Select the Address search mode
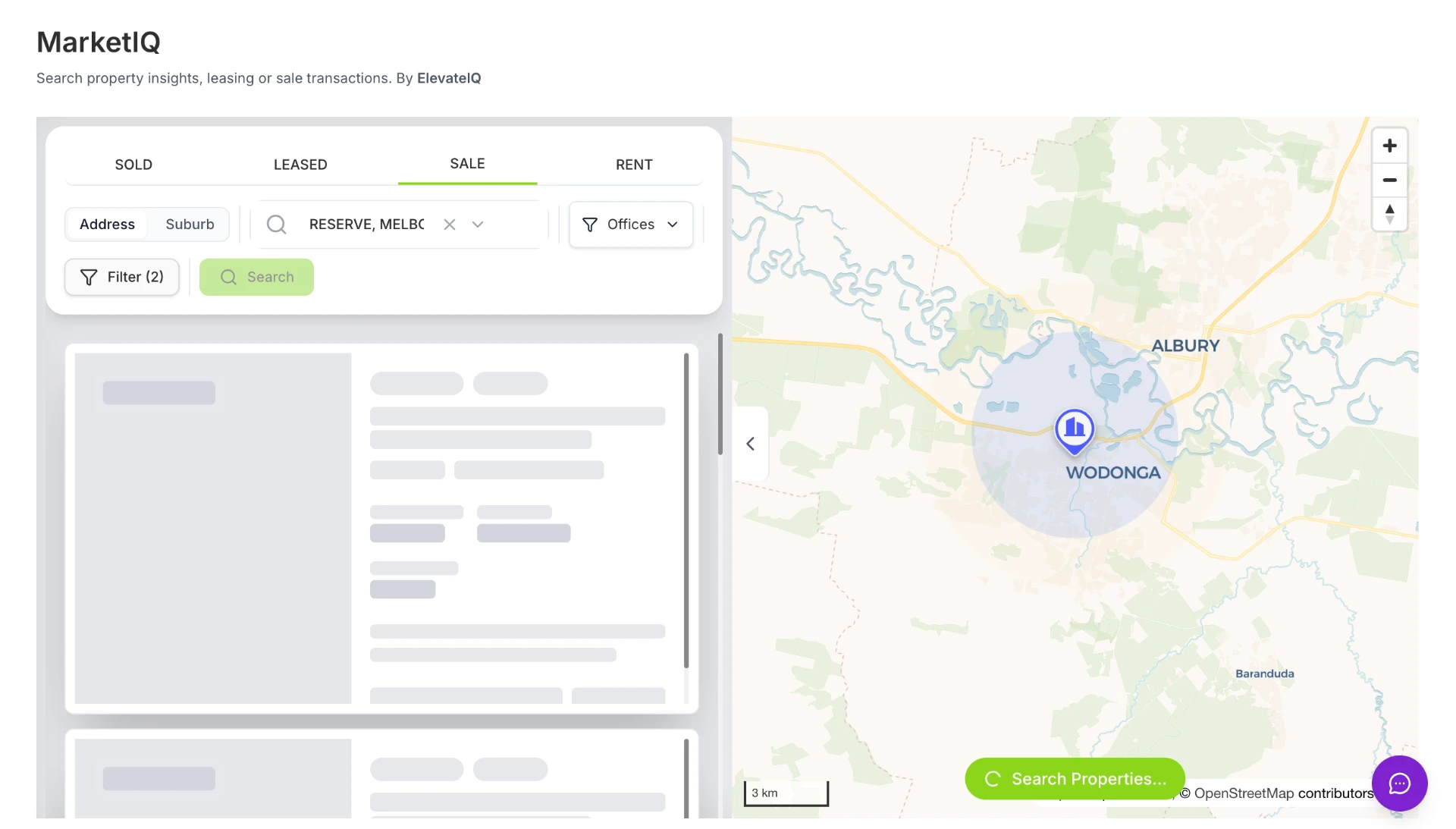The image size is (1456, 829). coord(107,225)
